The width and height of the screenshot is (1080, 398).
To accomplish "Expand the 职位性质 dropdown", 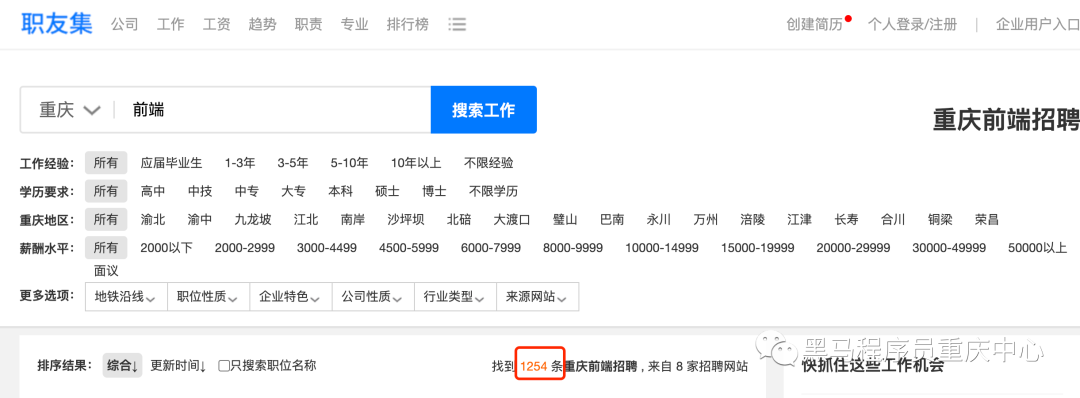I will [208, 297].
